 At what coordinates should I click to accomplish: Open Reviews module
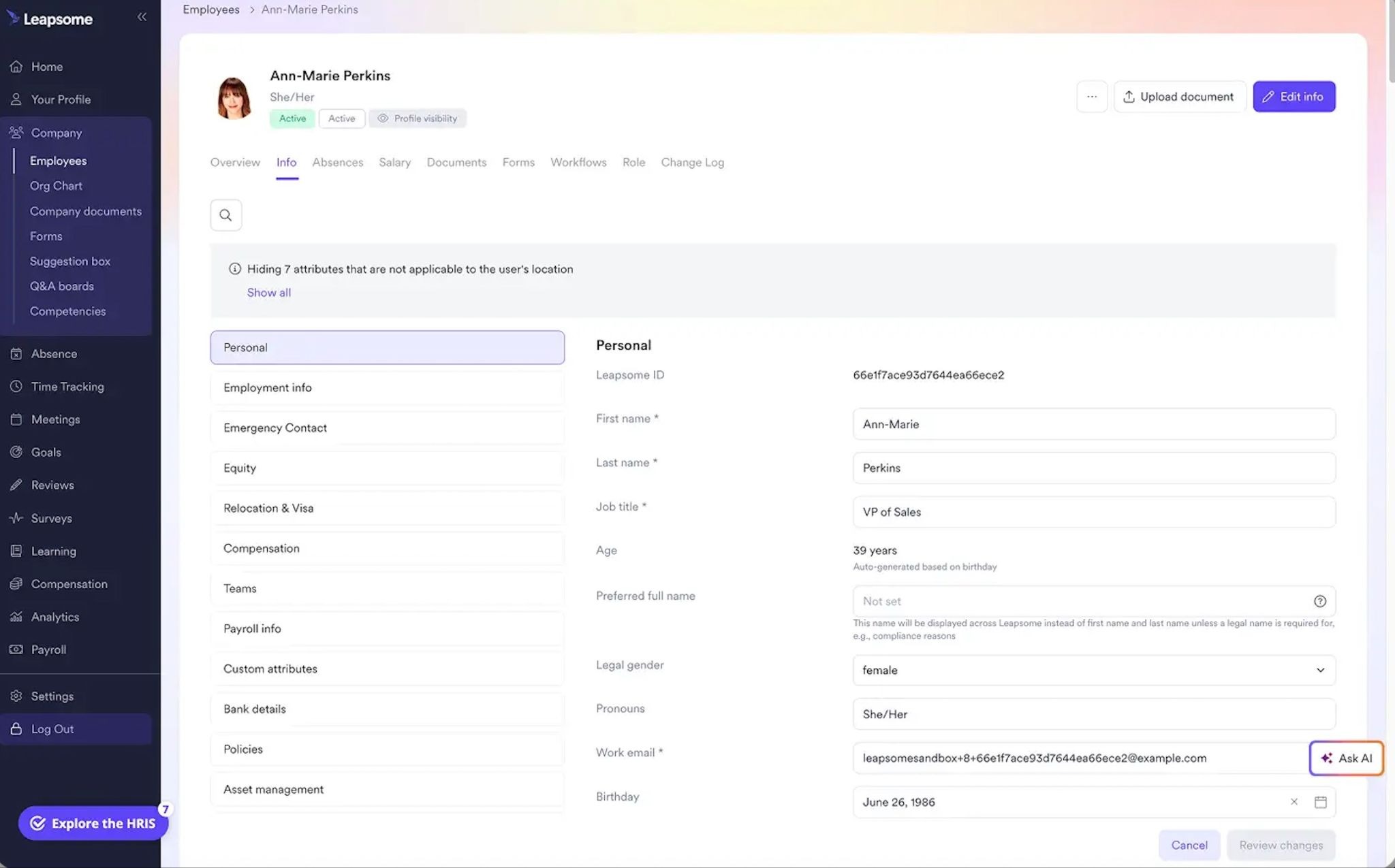pyautogui.click(x=52, y=485)
